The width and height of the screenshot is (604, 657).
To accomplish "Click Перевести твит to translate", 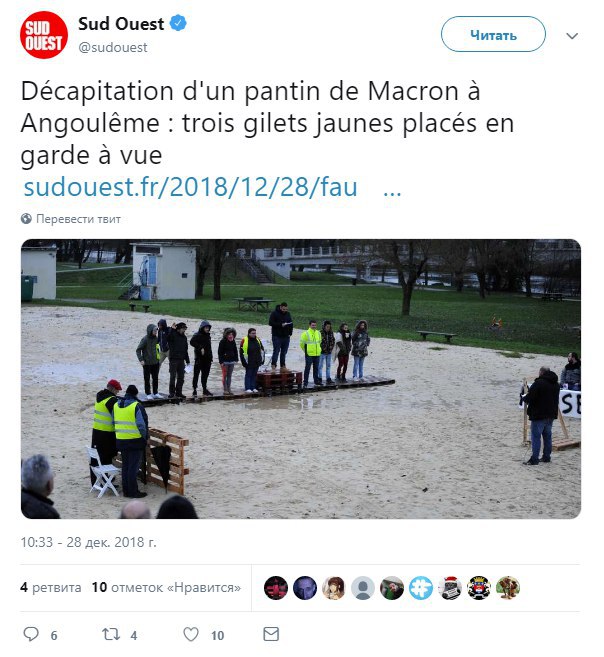I will click(x=78, y=219).
